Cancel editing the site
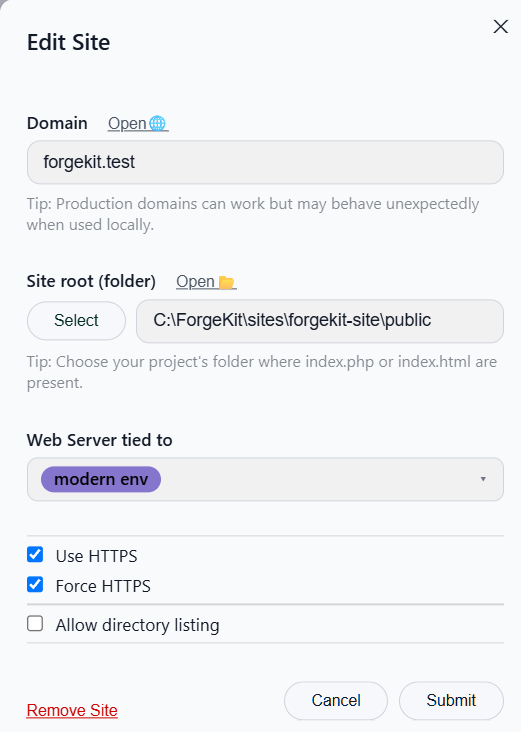This screenshot has height=732, width=521. coord(336,700)
